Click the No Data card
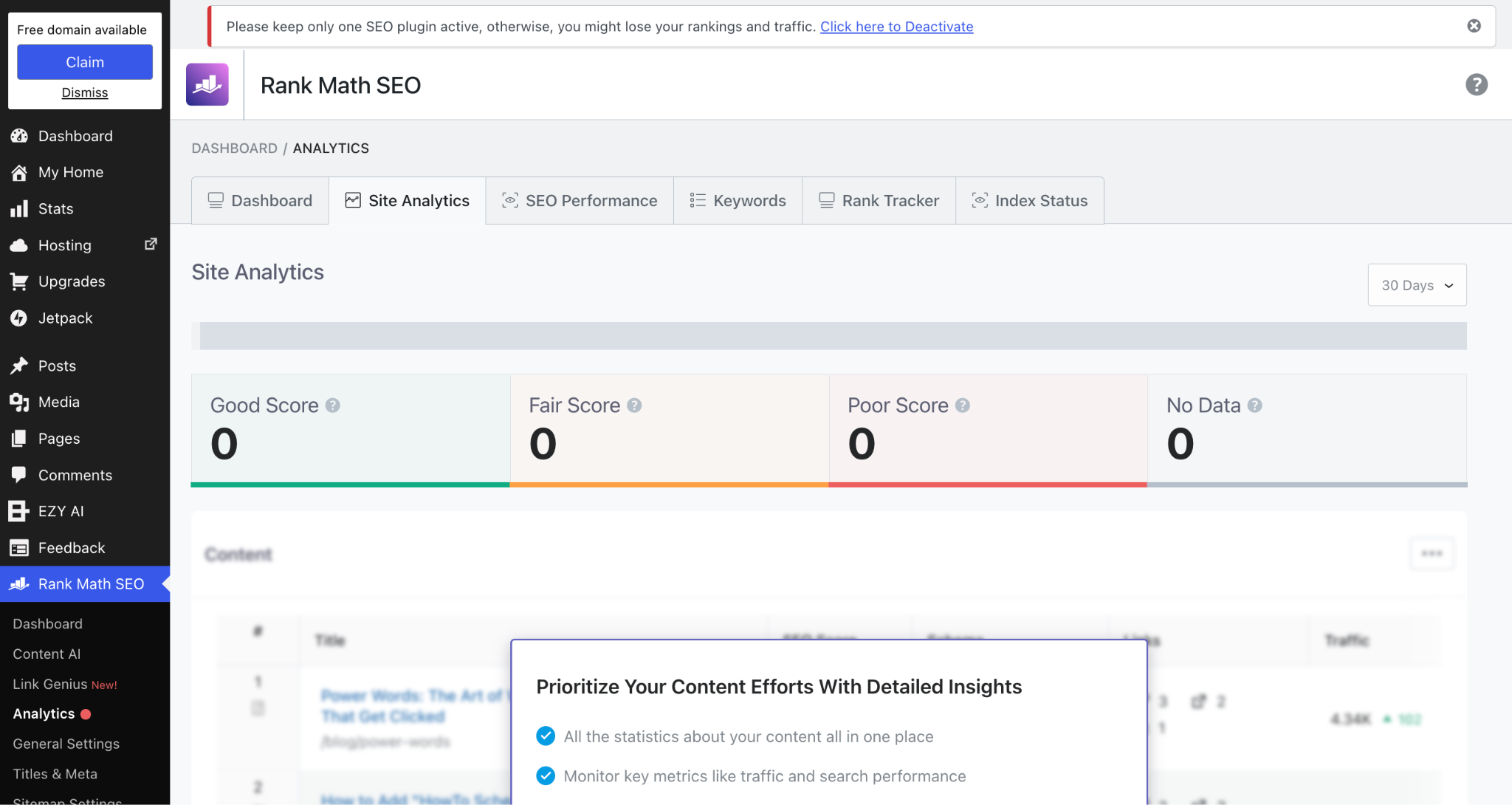Screen dimensions: 1512x805 pyautogui.click(x=1307, y=431)
